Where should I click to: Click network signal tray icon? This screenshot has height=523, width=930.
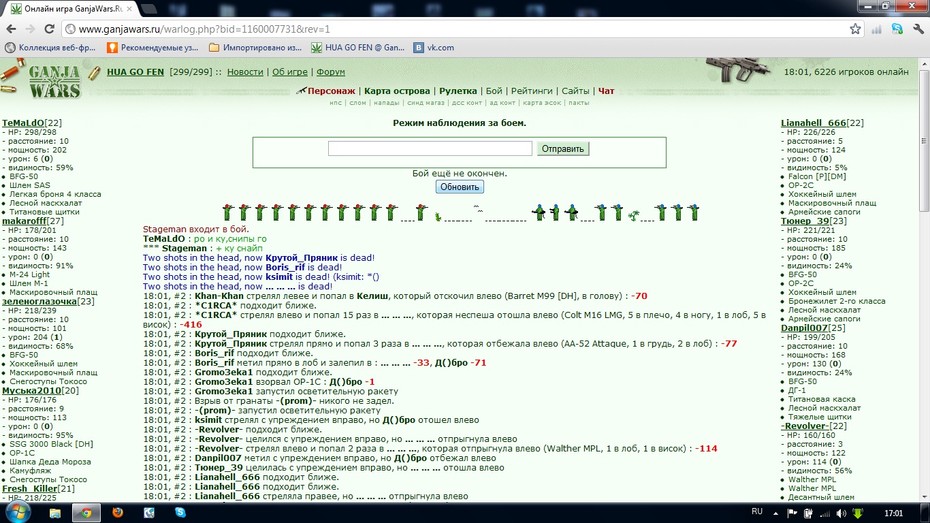tap(825, 514)
